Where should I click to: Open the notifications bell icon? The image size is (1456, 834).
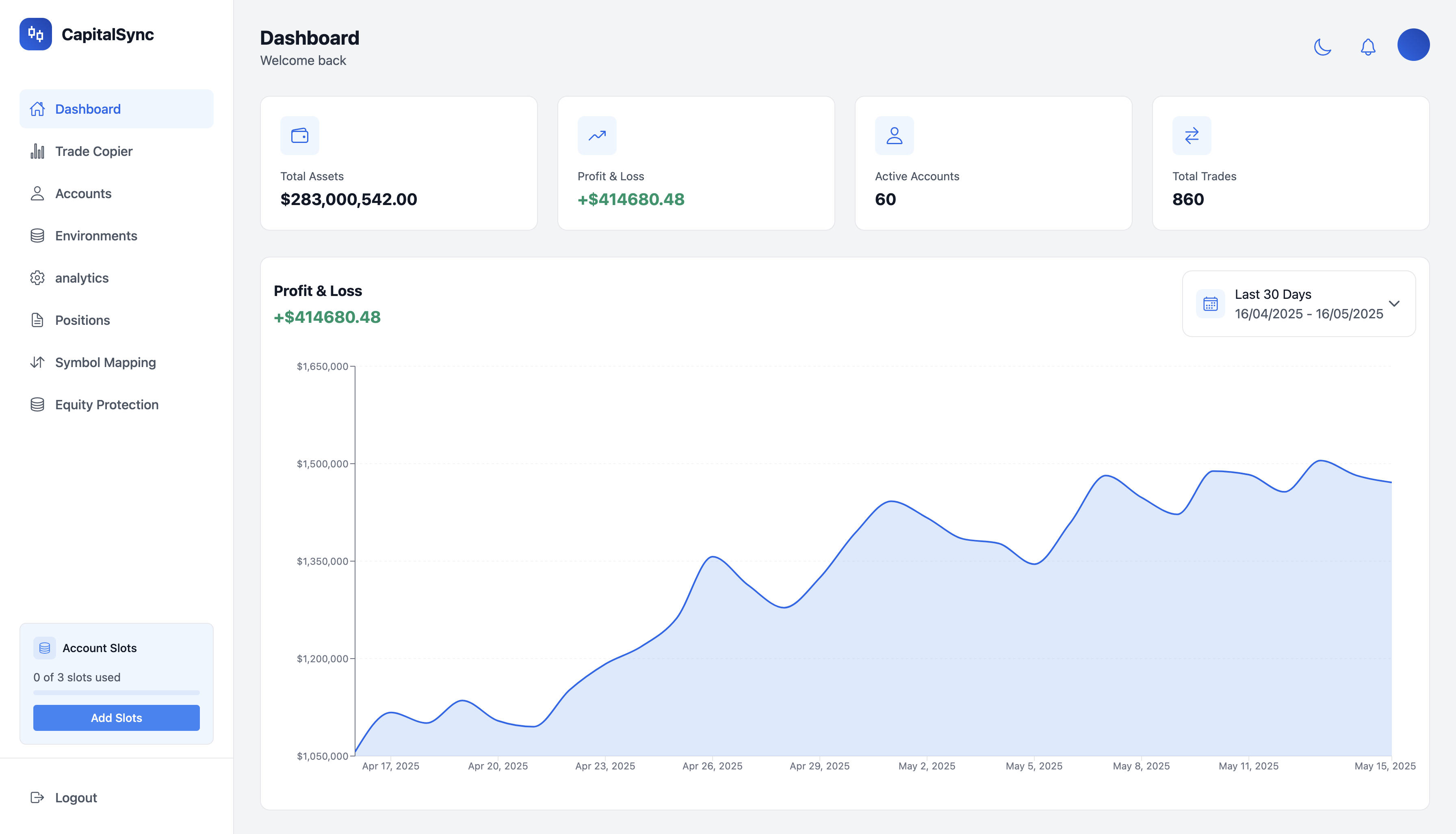click(x=1368, y=47)
